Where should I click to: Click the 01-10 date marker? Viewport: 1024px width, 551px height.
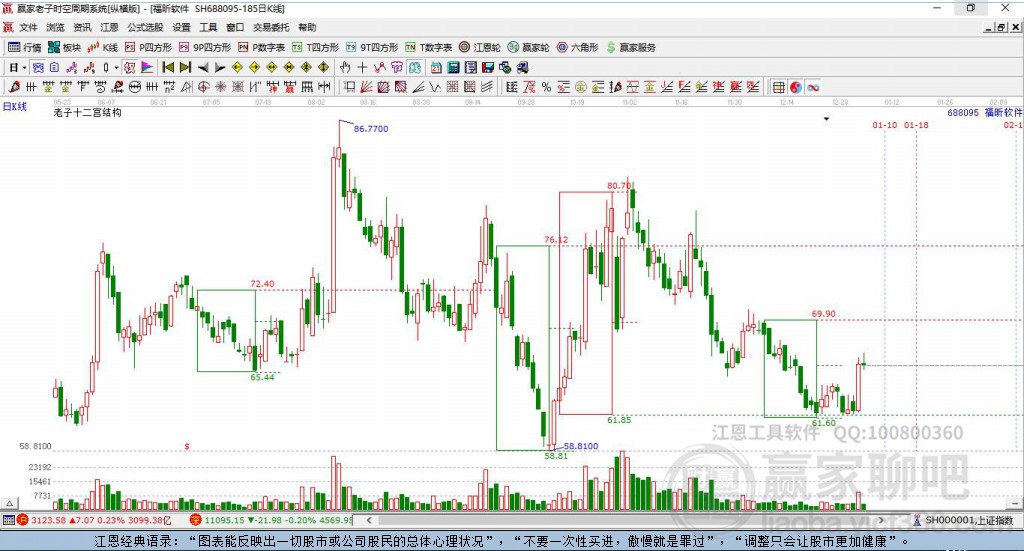(x=885, y=125)
